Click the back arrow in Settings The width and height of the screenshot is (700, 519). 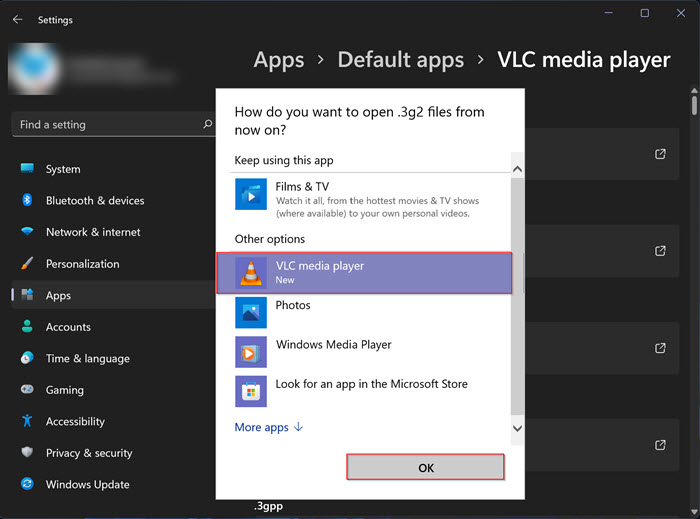coord(17,20)
